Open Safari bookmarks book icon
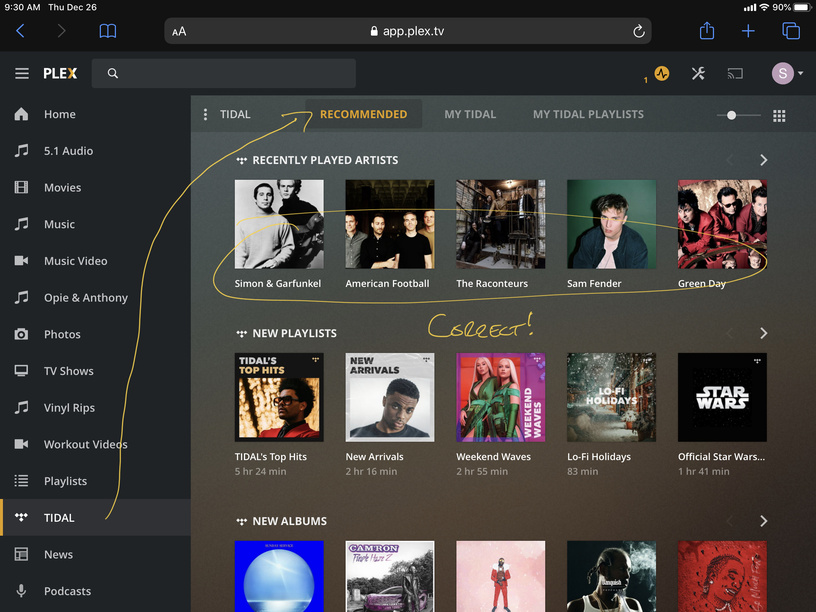Image resolution: width=816 pixels, height=612 pixels. [108, 31]
